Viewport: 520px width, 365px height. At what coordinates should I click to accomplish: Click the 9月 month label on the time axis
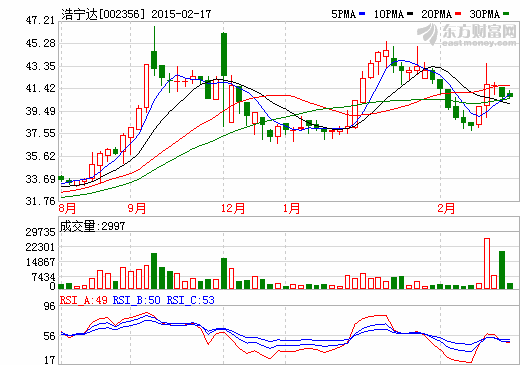tap(137, 209)
